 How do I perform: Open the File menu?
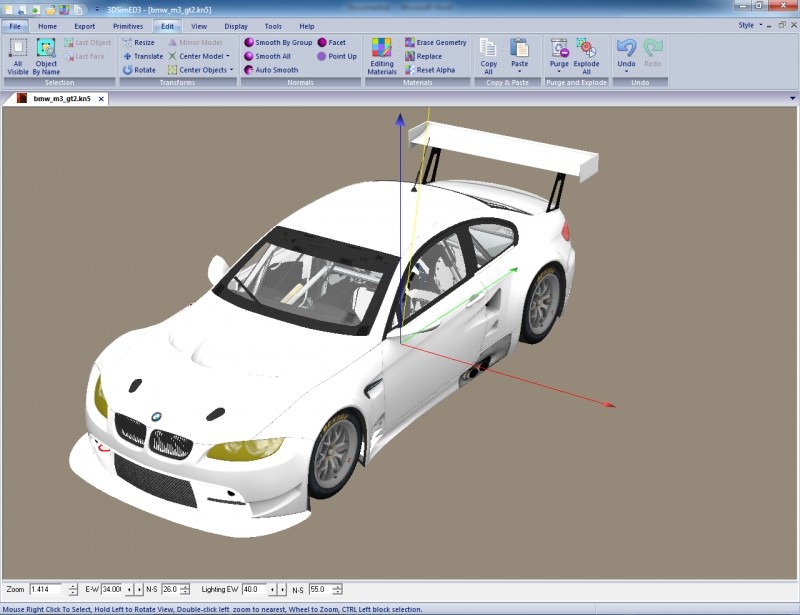(x=15, y=26)
